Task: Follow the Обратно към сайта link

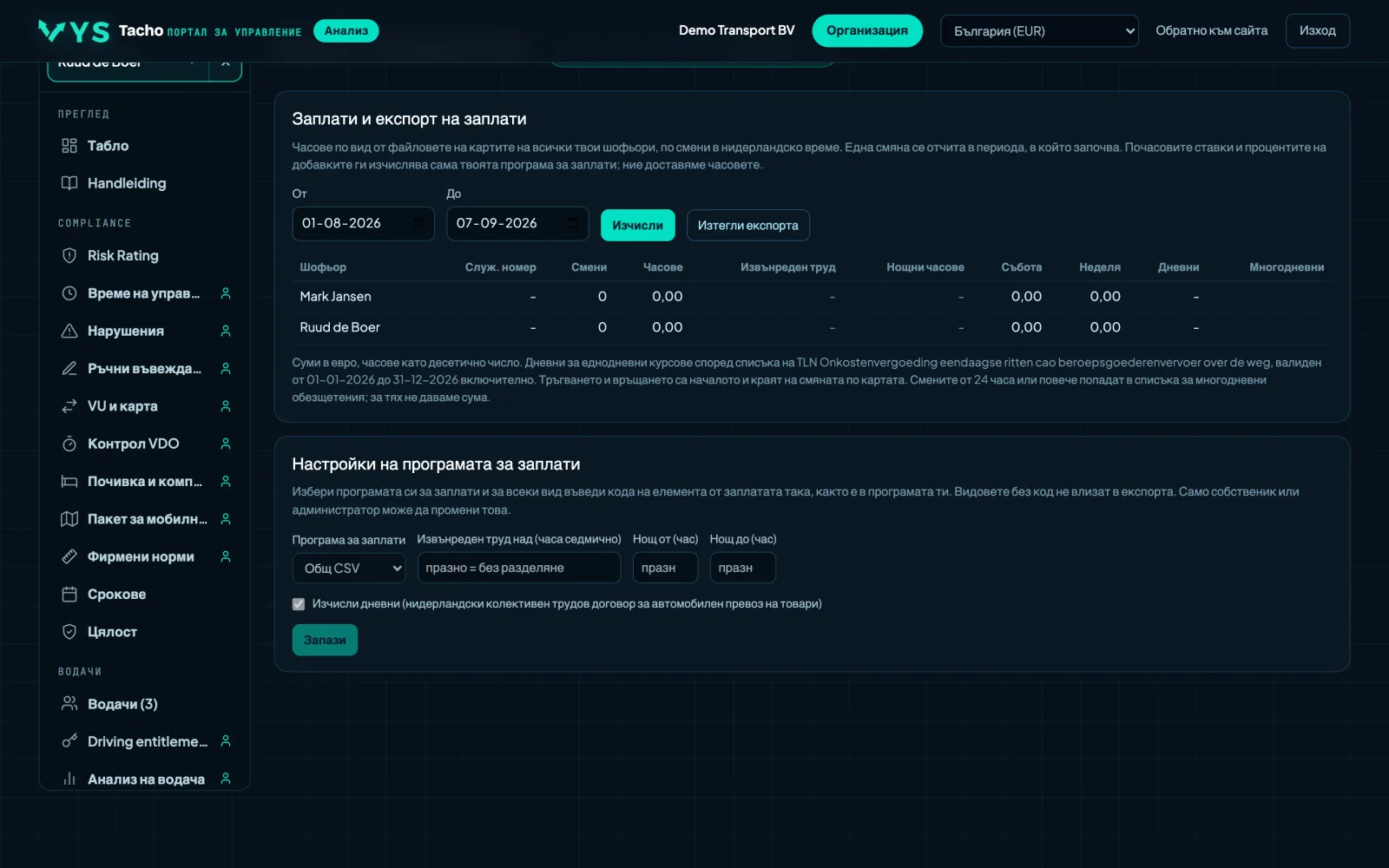Action: point(1211,31)
